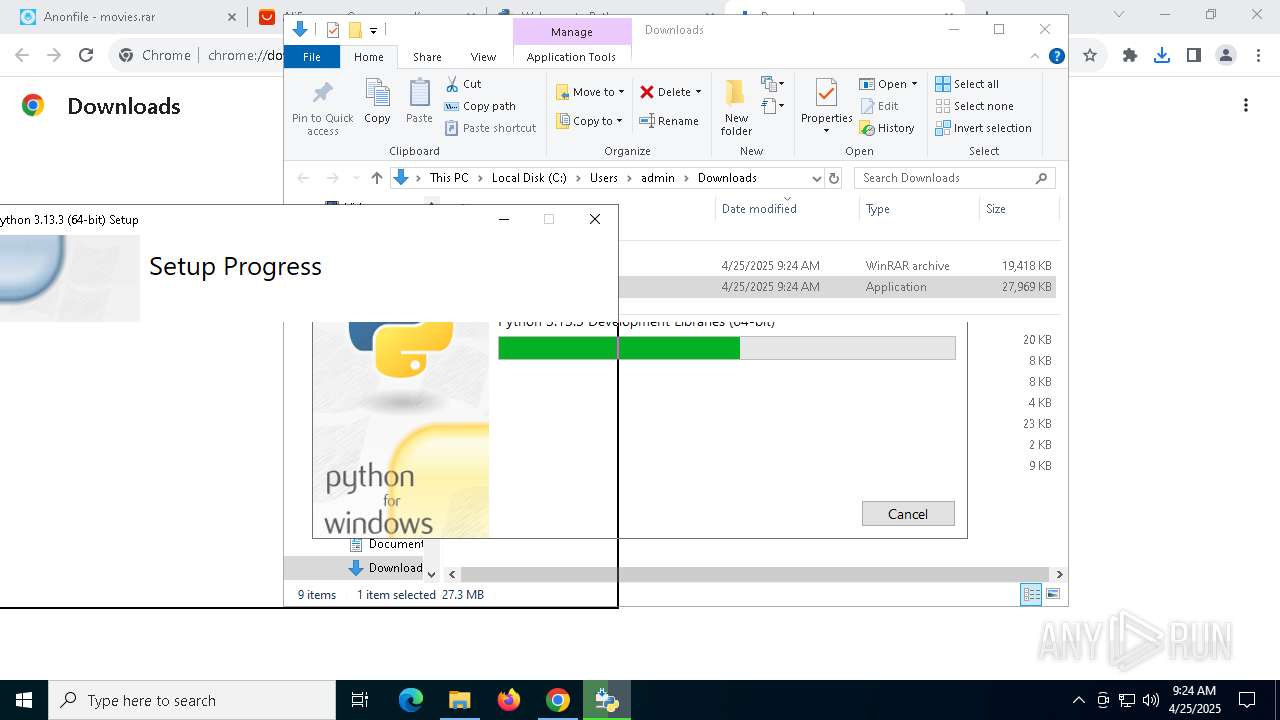Toggle Chrome side panel icon
This screenshot has height=720, width=1280.
tap(1194, 56)
